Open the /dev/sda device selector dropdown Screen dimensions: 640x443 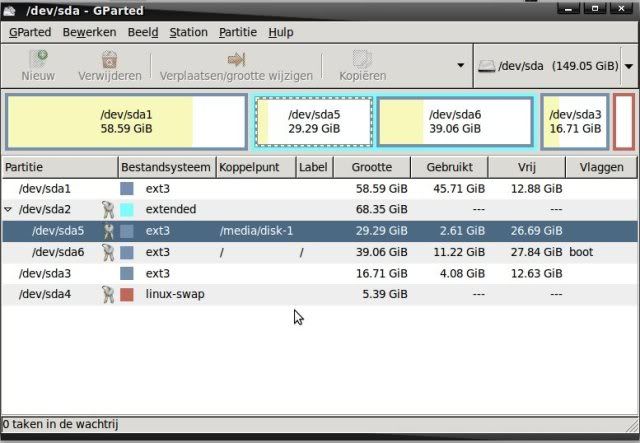pos(629,66)
